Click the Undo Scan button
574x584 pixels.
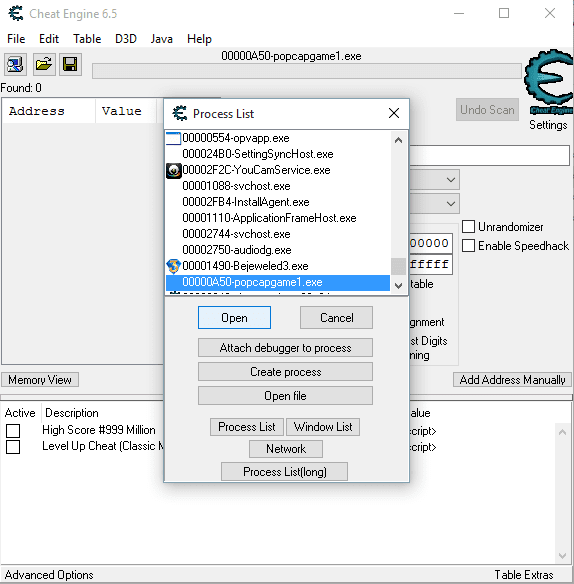pos(487,110)
